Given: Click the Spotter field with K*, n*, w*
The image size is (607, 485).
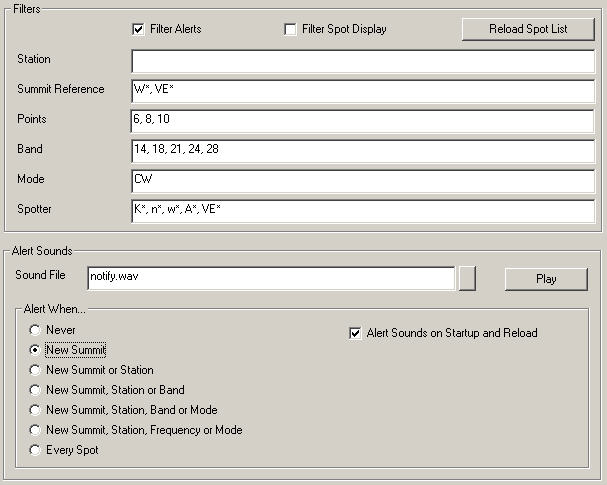Looking at the screenshot, I should 363,211.
